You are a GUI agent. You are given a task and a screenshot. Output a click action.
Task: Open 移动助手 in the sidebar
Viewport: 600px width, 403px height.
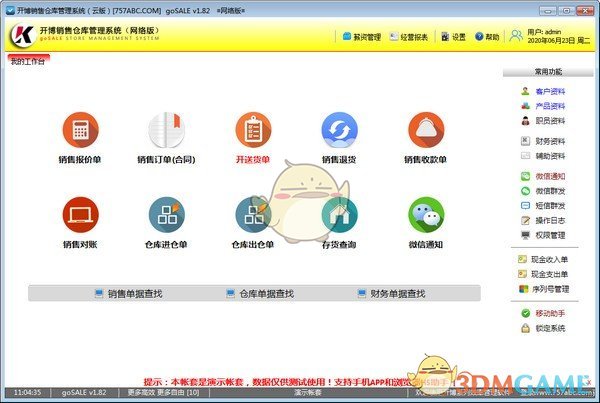(x=543, y=313)
